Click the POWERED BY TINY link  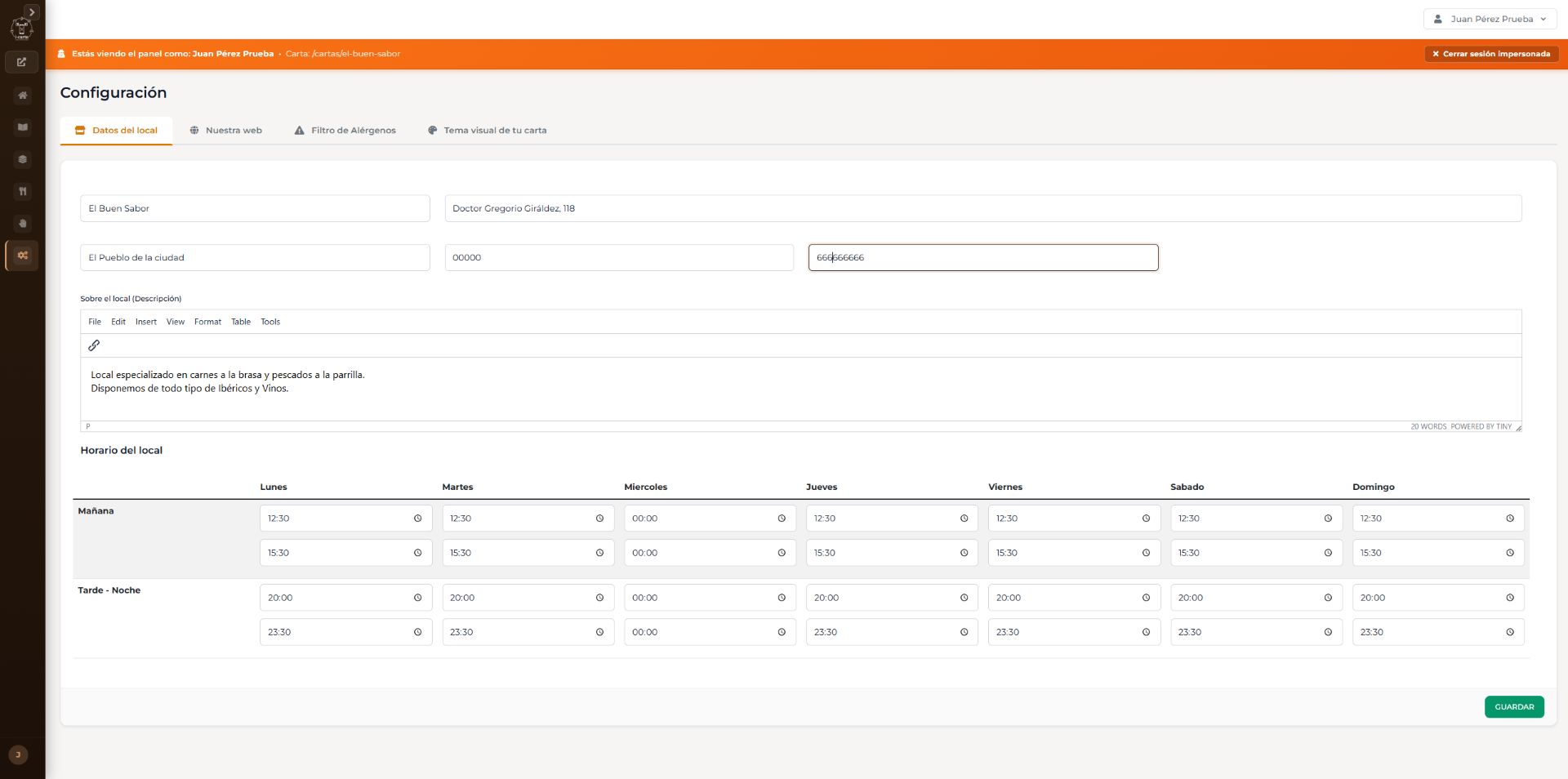(1481, 426)
